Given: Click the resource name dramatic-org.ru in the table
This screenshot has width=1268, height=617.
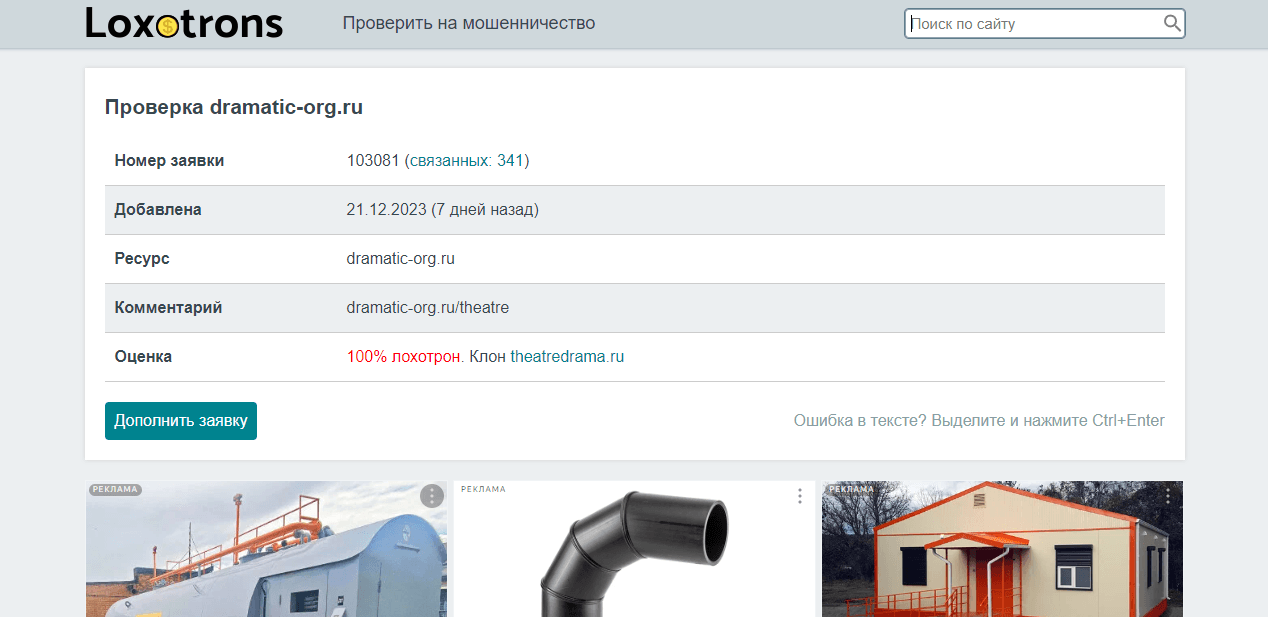Looking at the screenshot, I should click(x=399, y=258).
